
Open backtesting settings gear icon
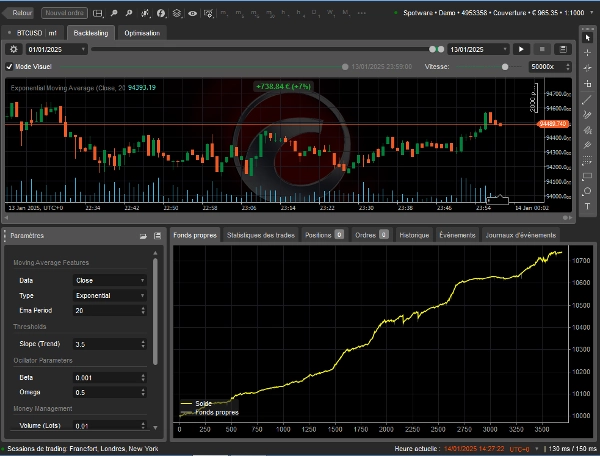click(x=14, y=49)
